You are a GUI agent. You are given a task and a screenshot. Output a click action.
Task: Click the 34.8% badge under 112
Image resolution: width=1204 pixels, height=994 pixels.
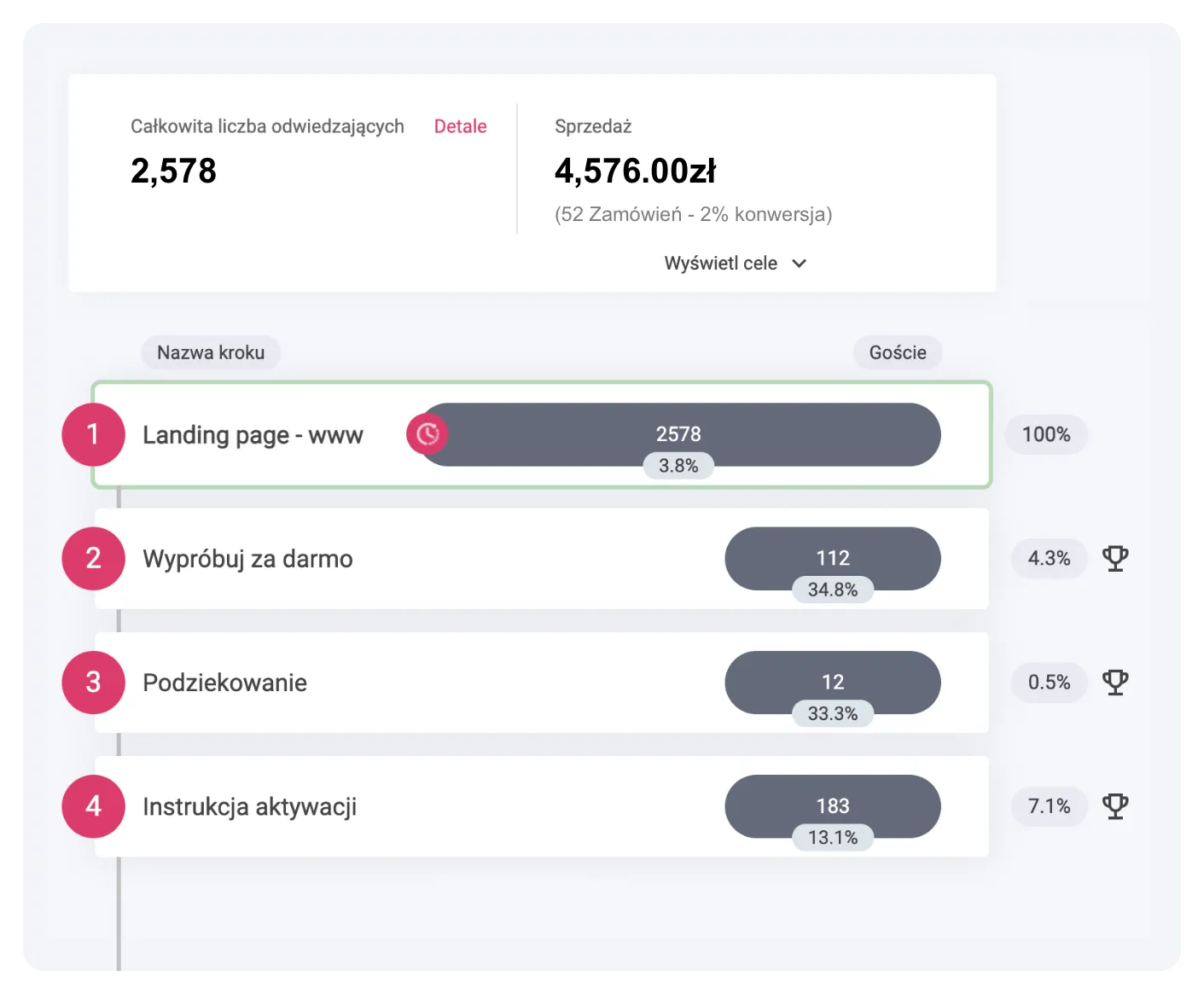click(x=833, y=590)
